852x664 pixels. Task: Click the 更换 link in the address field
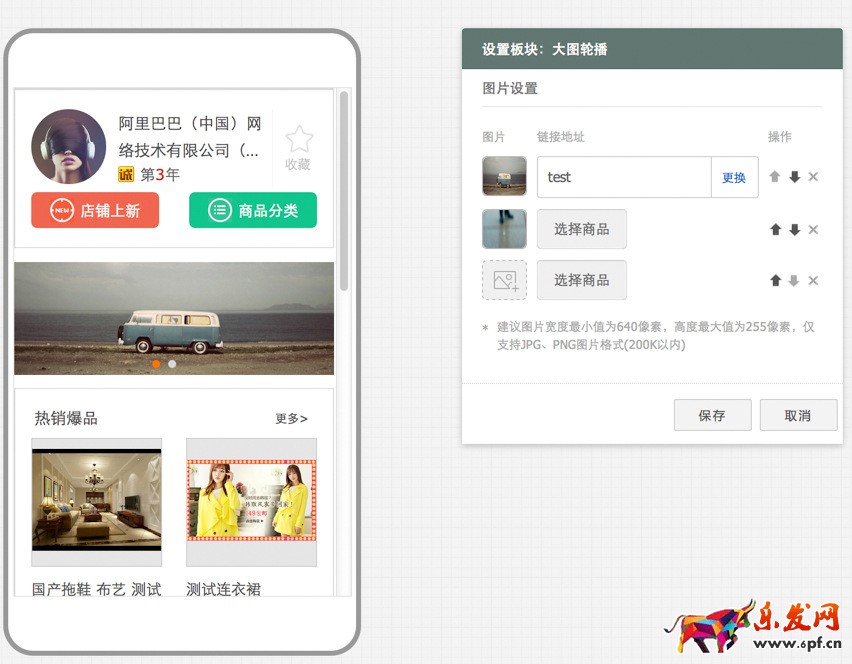click(x=734, y=177)
